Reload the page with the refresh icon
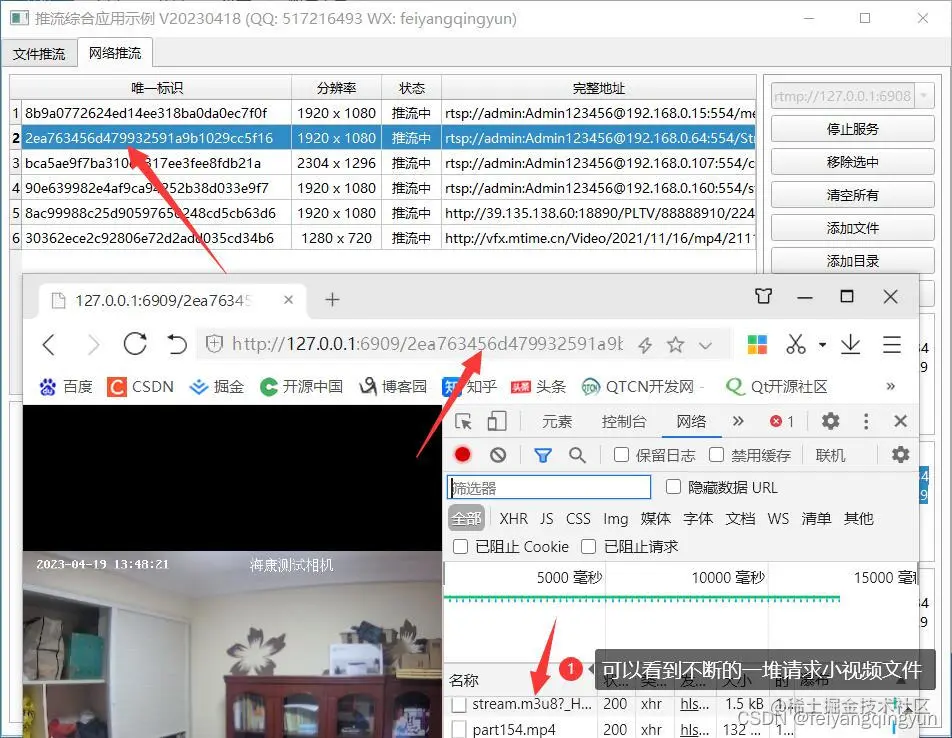 pyautogui.click(x=135, y=344)
